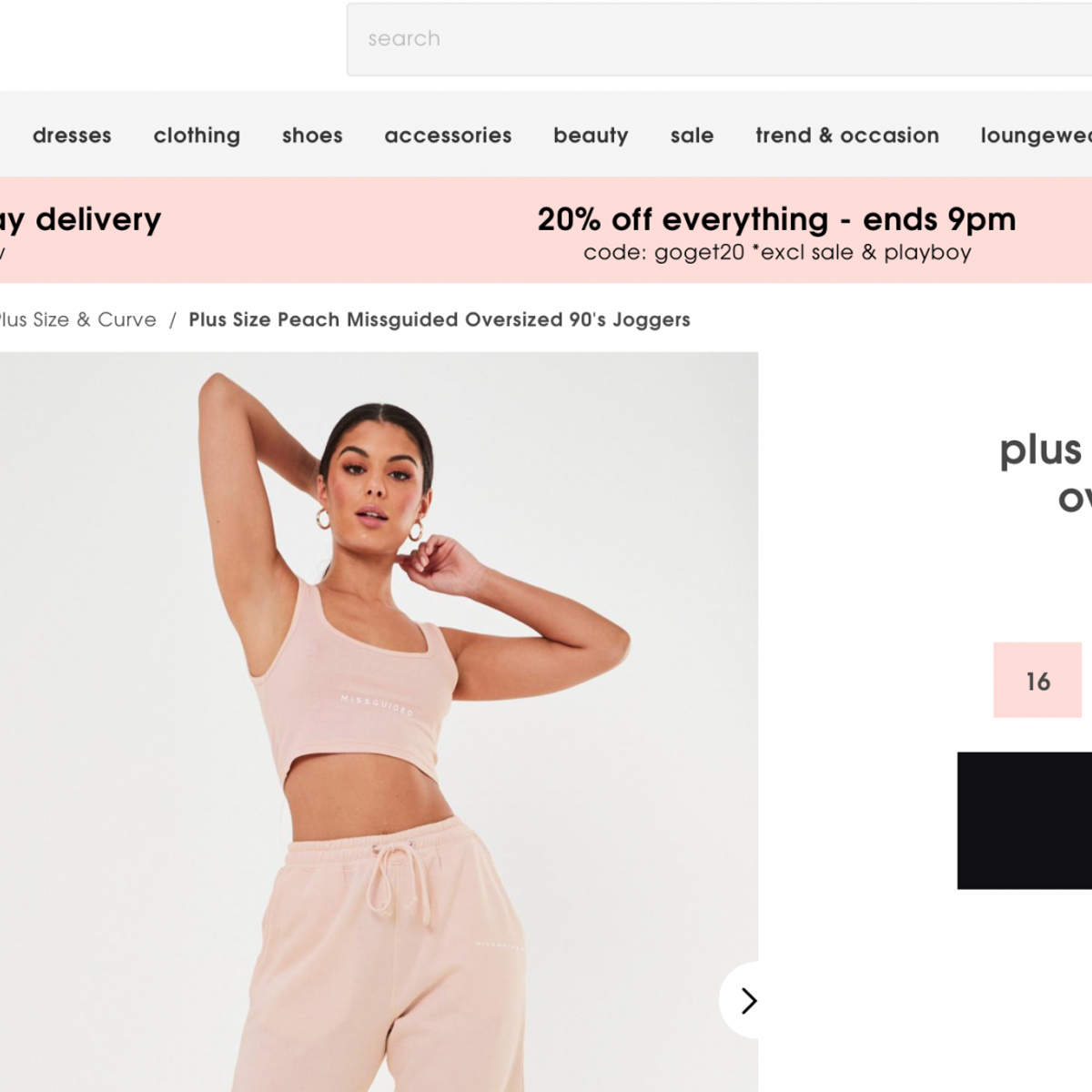Click the next image arrow
1092x1092 pixels.
point(748,1000)
